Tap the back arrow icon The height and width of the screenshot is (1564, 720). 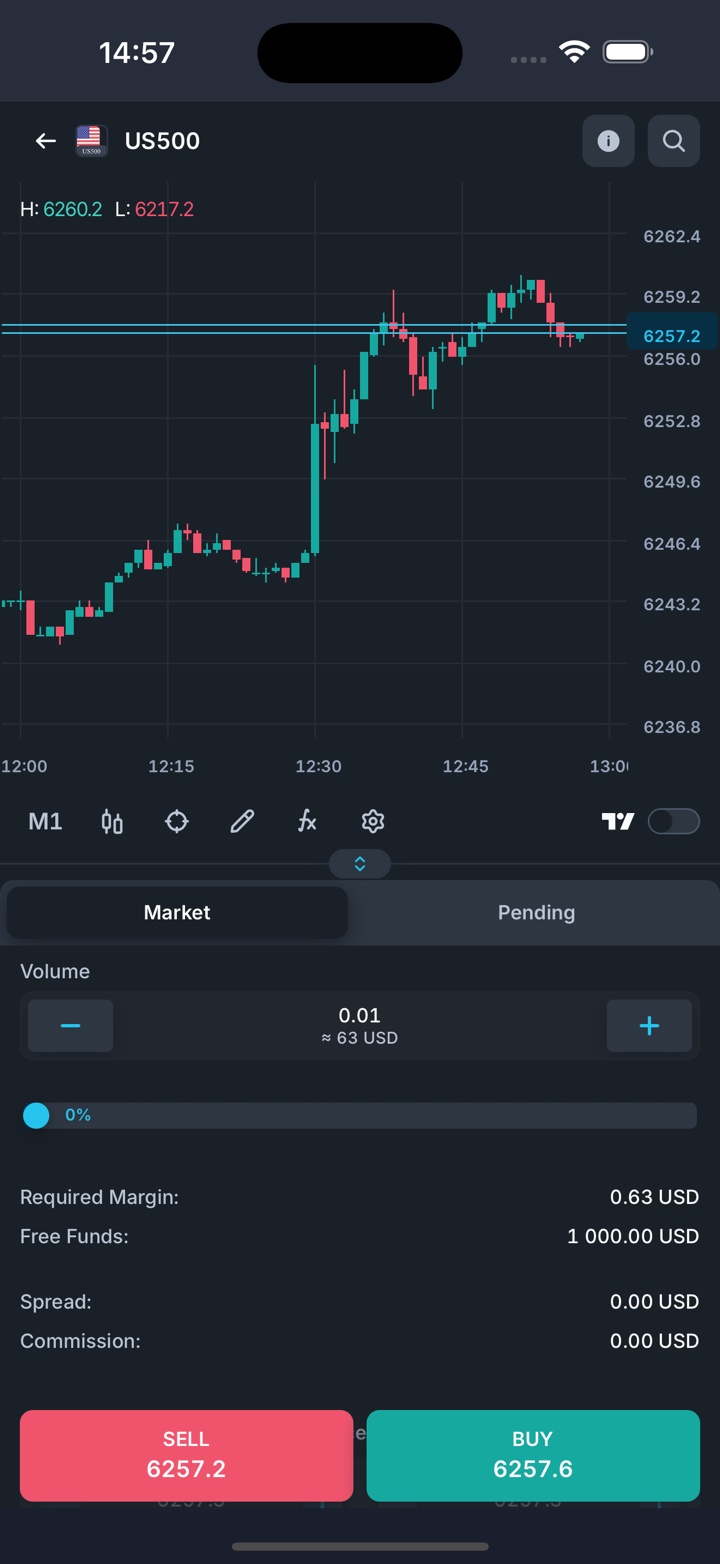tap(45, 141)
